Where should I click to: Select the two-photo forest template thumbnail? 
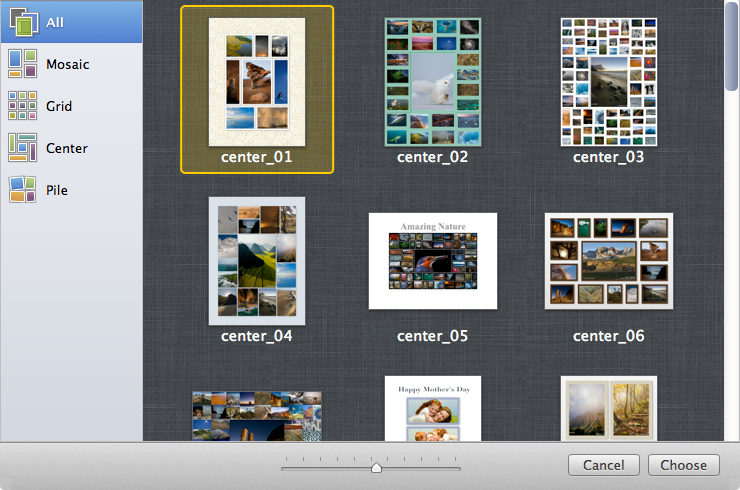click(x=609, y=408)
